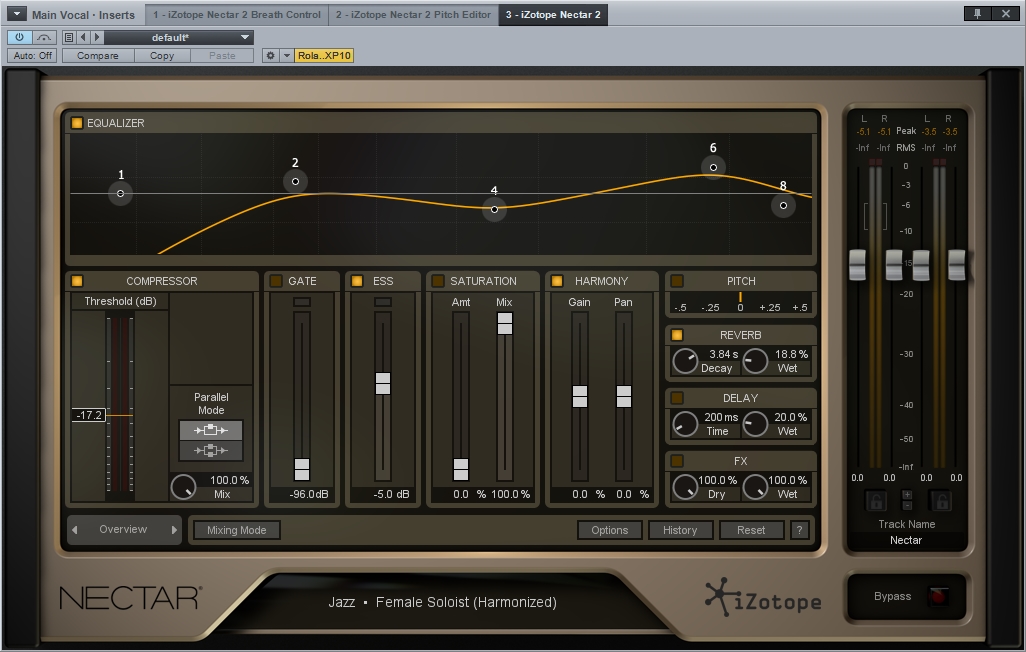The image size is (1026, 652).
Task: Click the Mixing Mode button
Action: pos(237,530)
